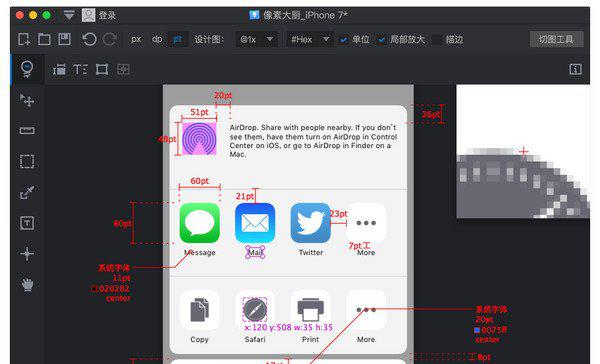This screenshot has height=364, width=600.
Task: Toggle the 单位 unit checkbox
Action: (x=344, y=40)
